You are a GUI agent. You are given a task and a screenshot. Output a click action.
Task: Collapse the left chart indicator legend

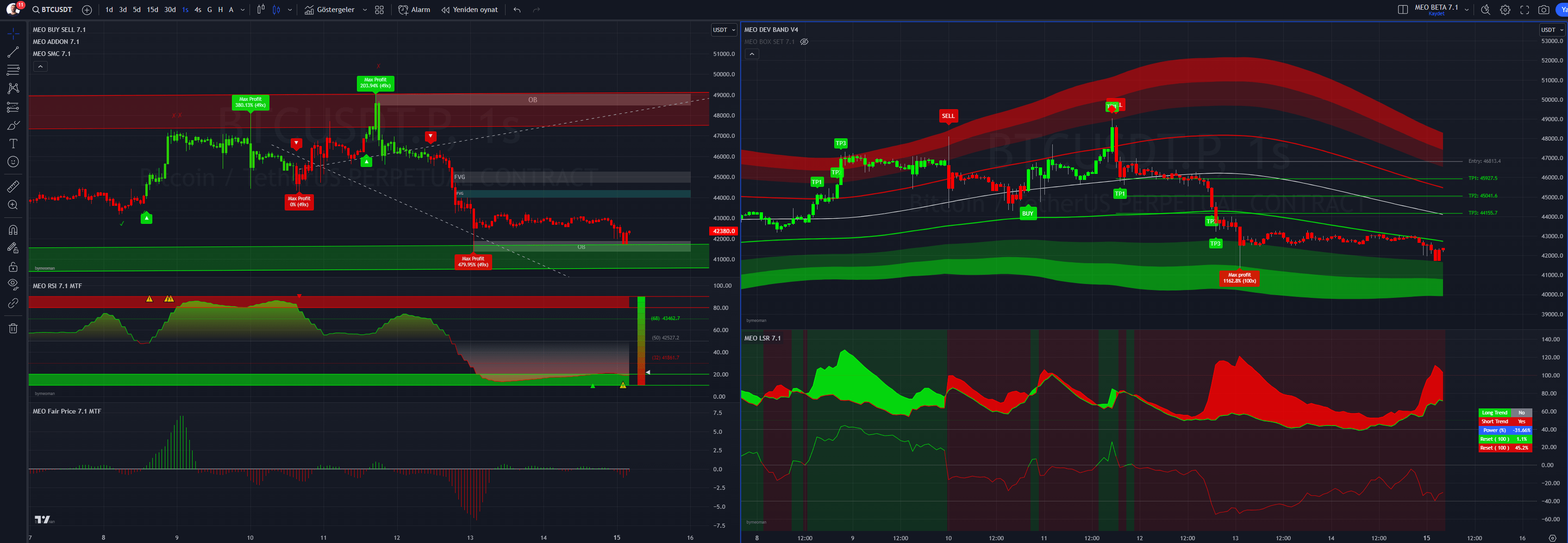[40, 66]
